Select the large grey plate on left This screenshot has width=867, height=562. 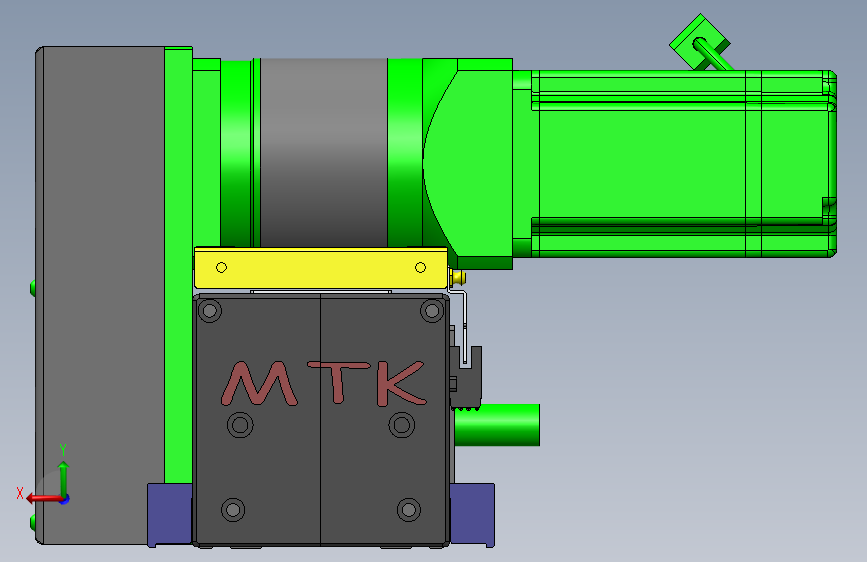[100, 295]
